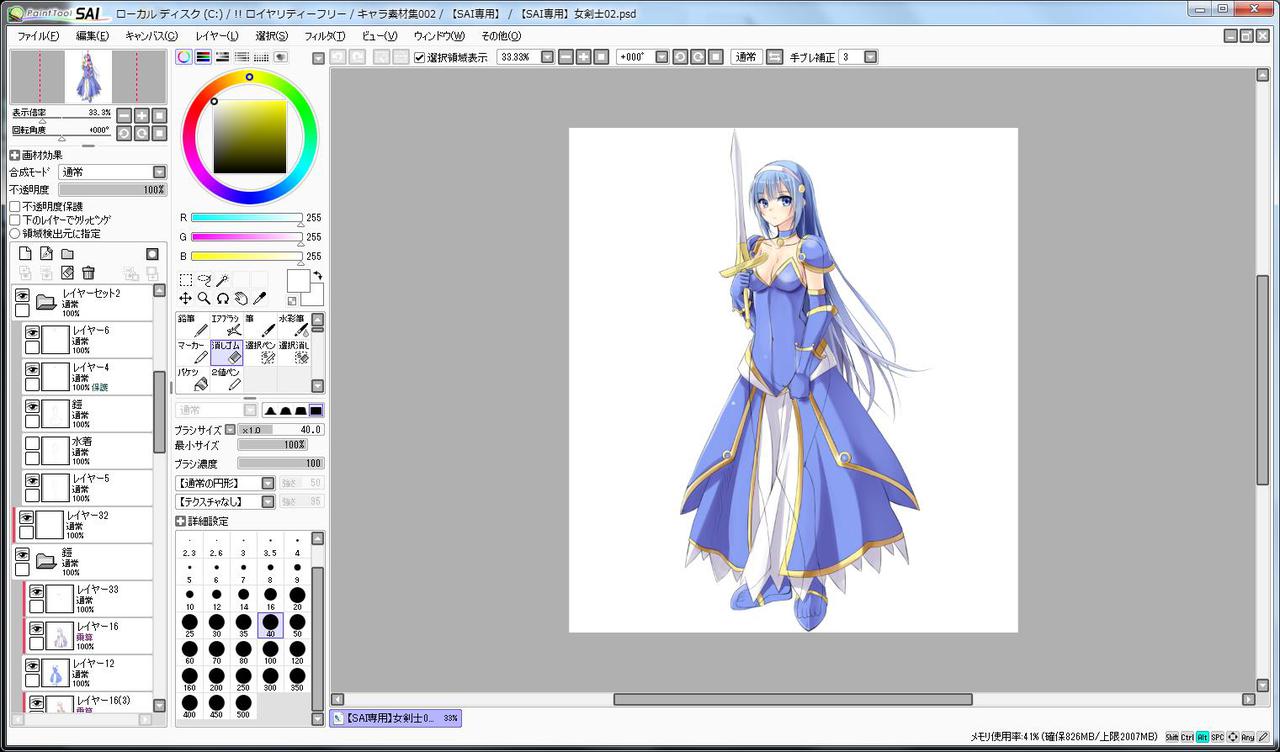The height and width of the screenshot is (752, 1280).
Task: Choose the 筆 brush tool
Action: coord(261,325)
